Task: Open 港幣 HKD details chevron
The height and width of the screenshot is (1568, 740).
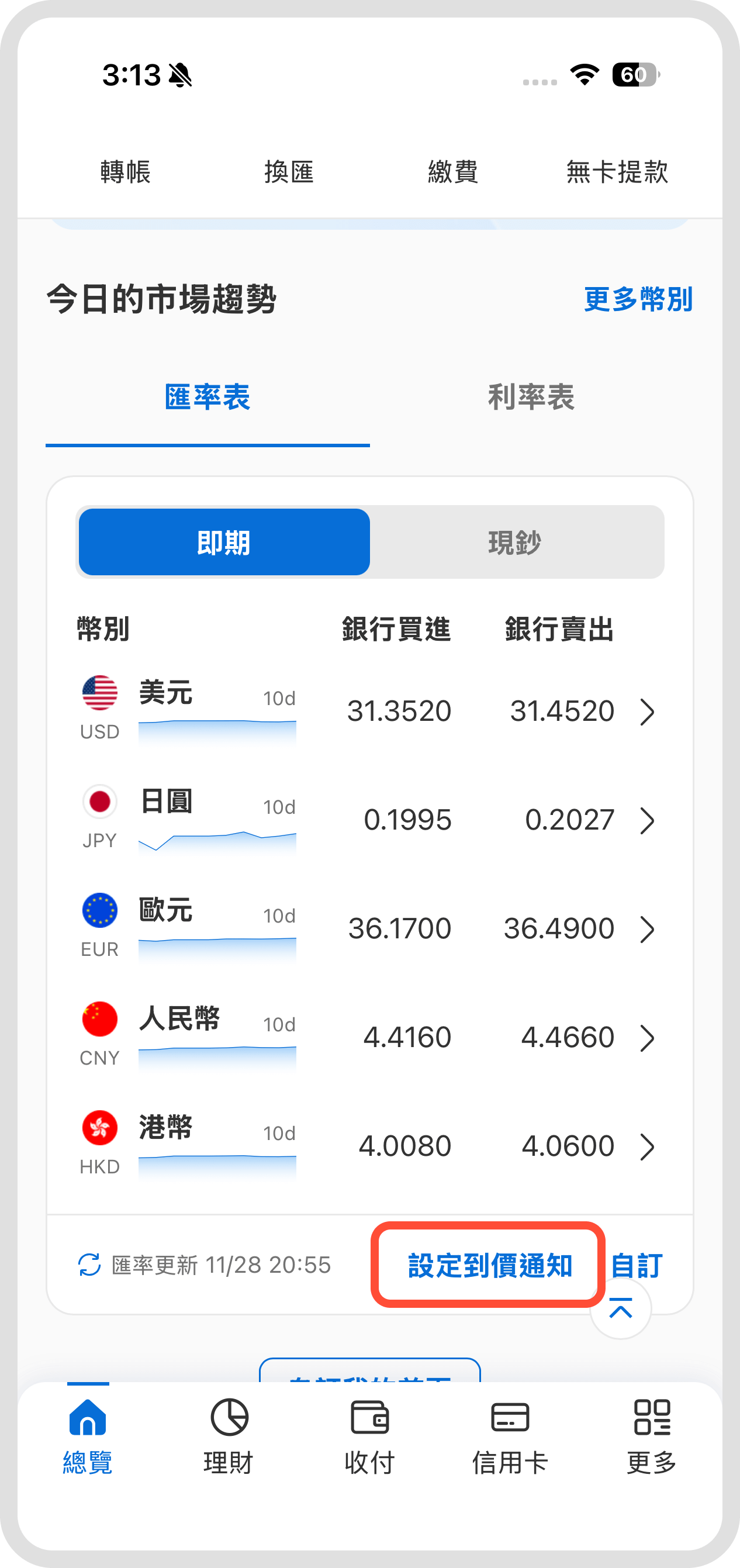Action: (x=647, y=1147)
